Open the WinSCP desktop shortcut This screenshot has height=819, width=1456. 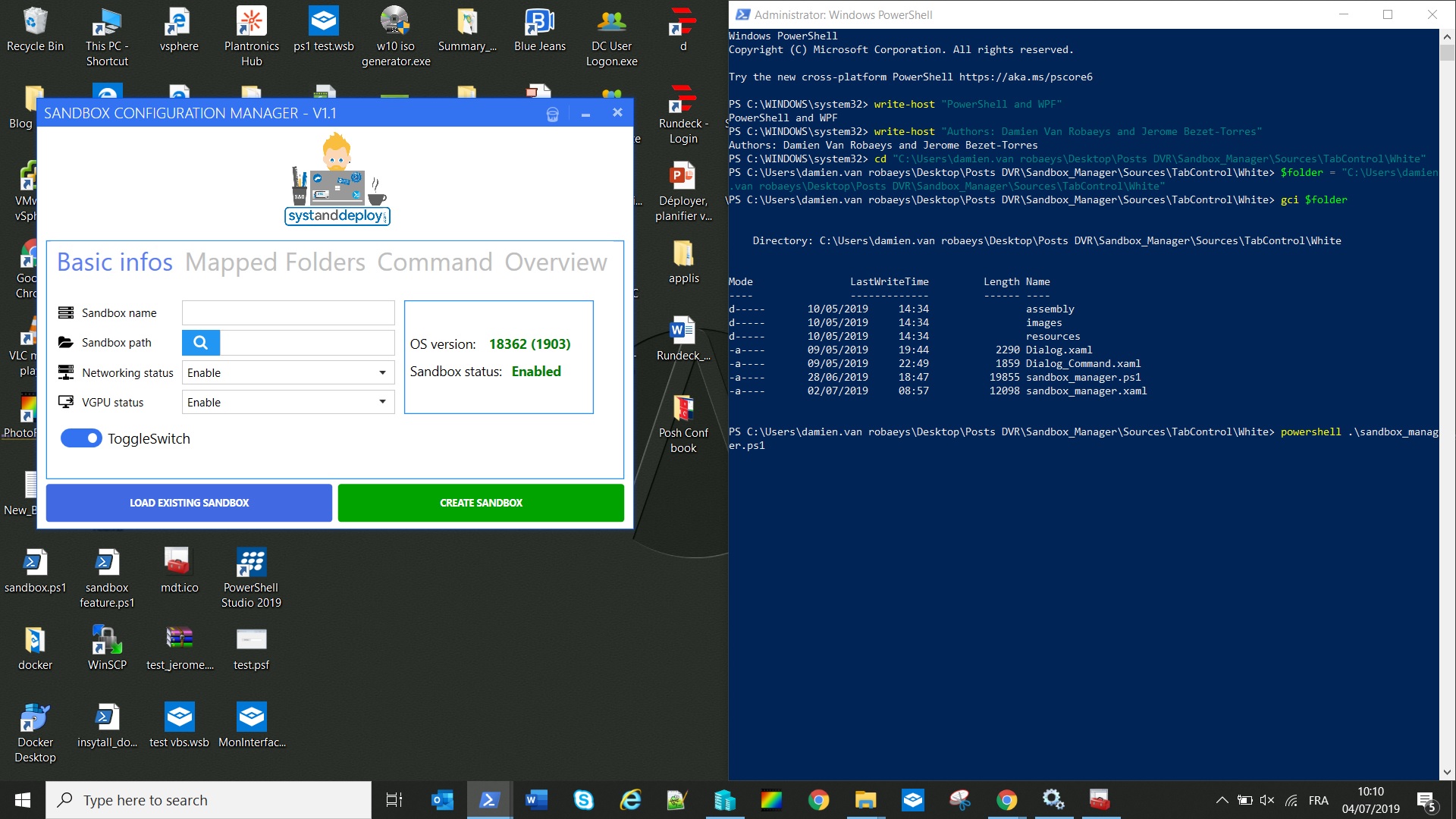[x=107, y=641]
